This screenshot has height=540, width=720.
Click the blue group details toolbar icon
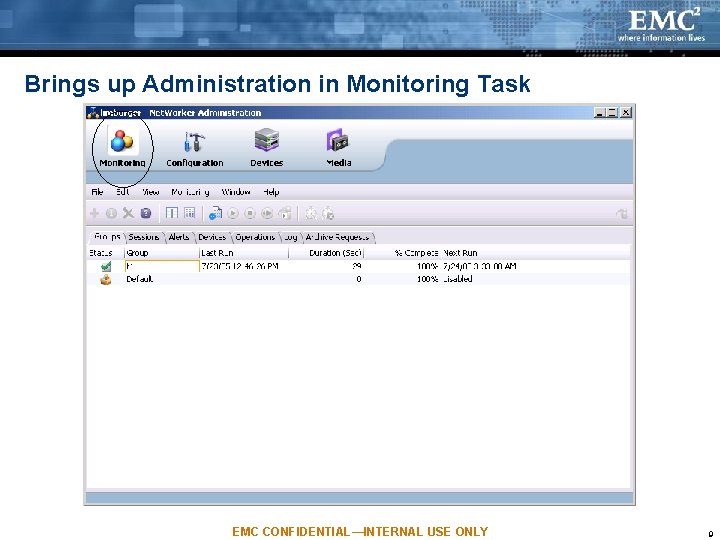[215, 213]
